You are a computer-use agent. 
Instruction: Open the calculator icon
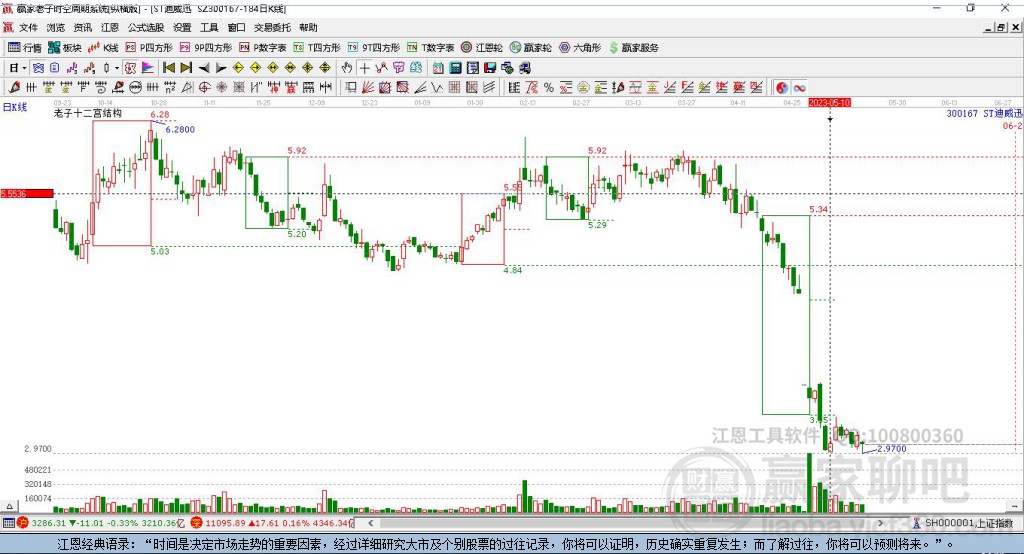[x=455, y=68]
